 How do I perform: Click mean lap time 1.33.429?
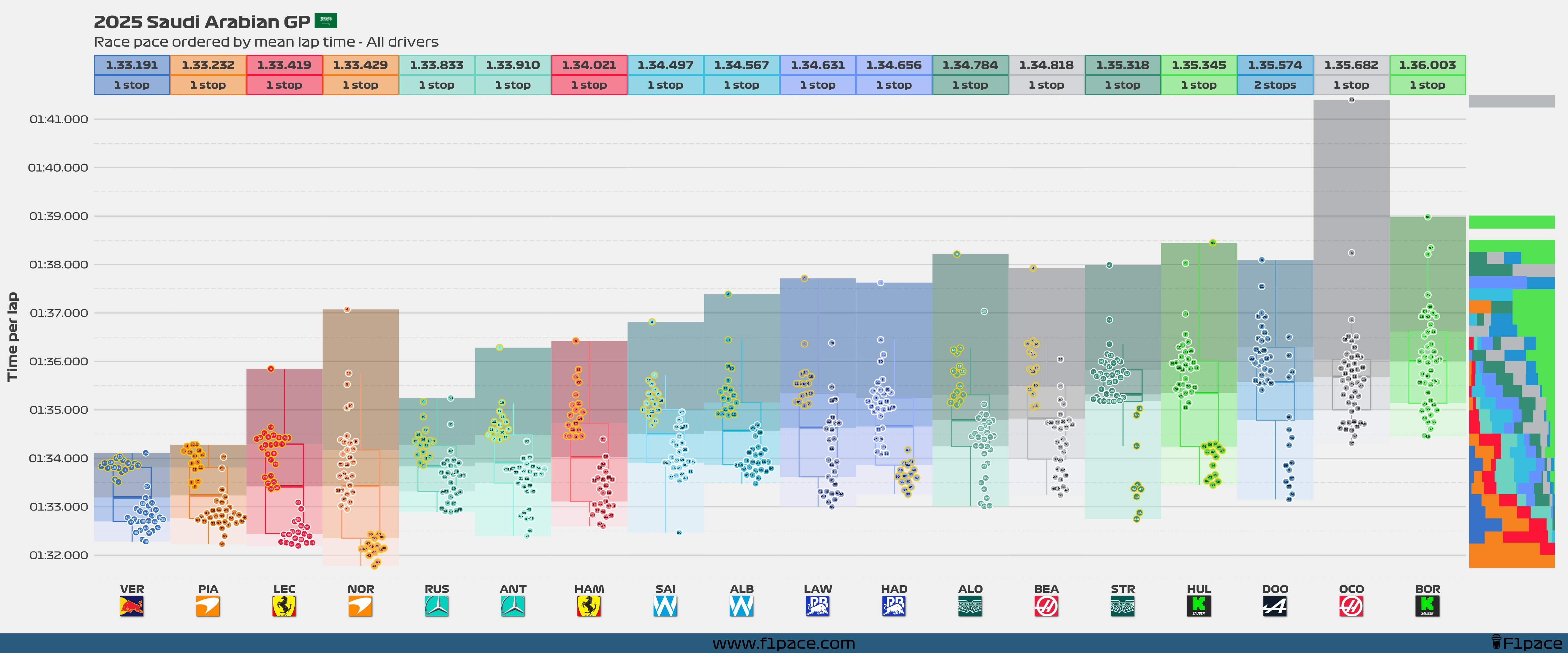[360, 65]
